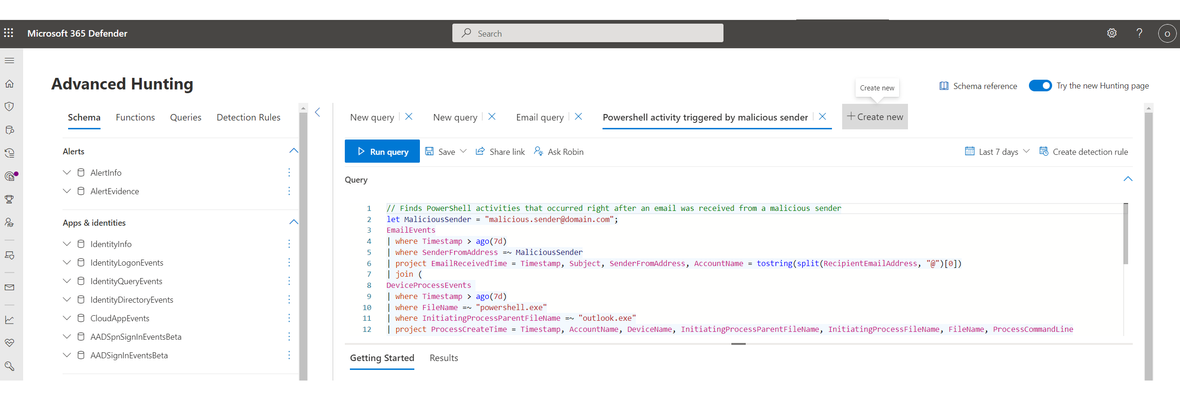Viewport: 1180px width, 400px height.
Task: Close the Email query tab
Action: click(579, 117)
